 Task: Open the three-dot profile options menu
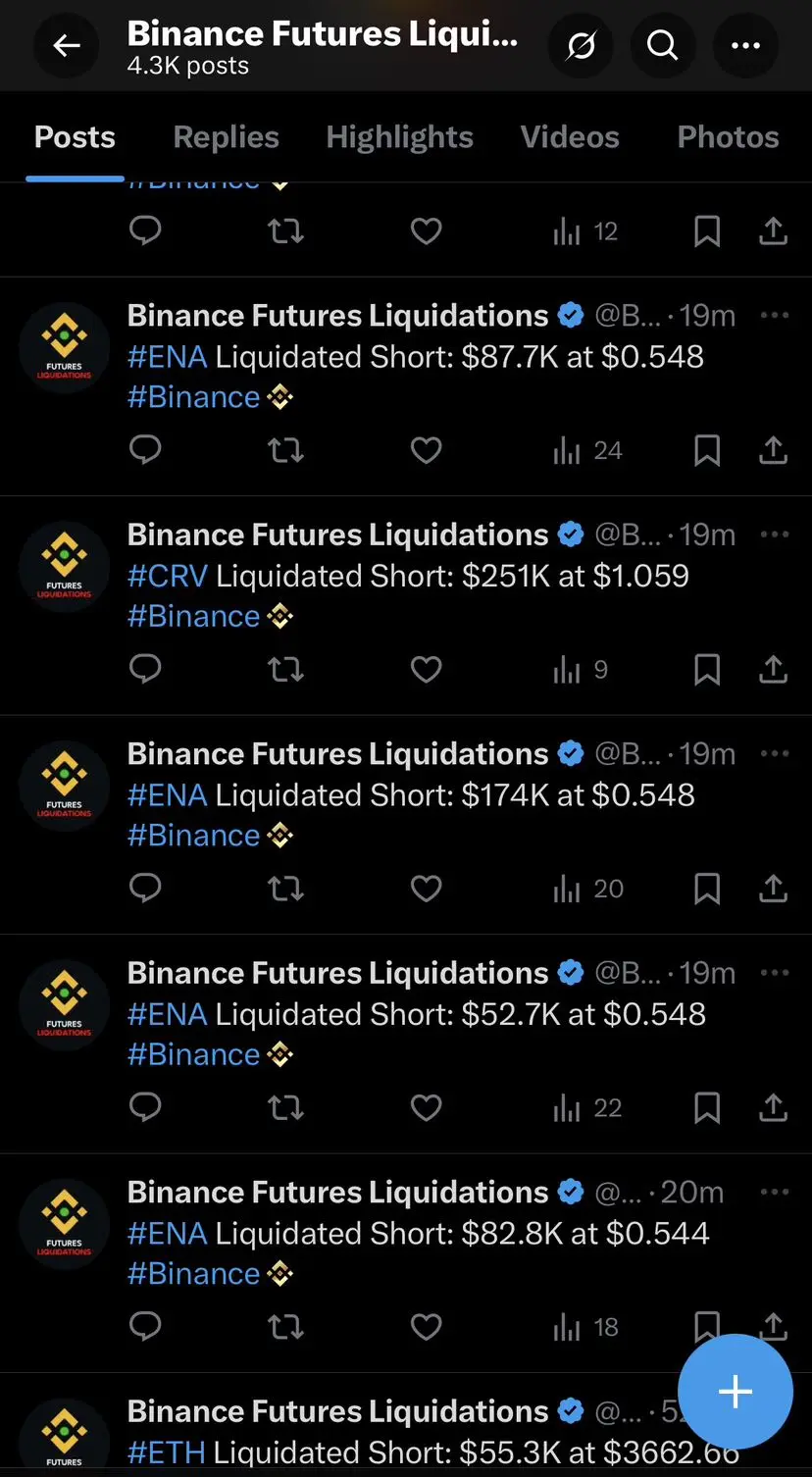(745, 45)
